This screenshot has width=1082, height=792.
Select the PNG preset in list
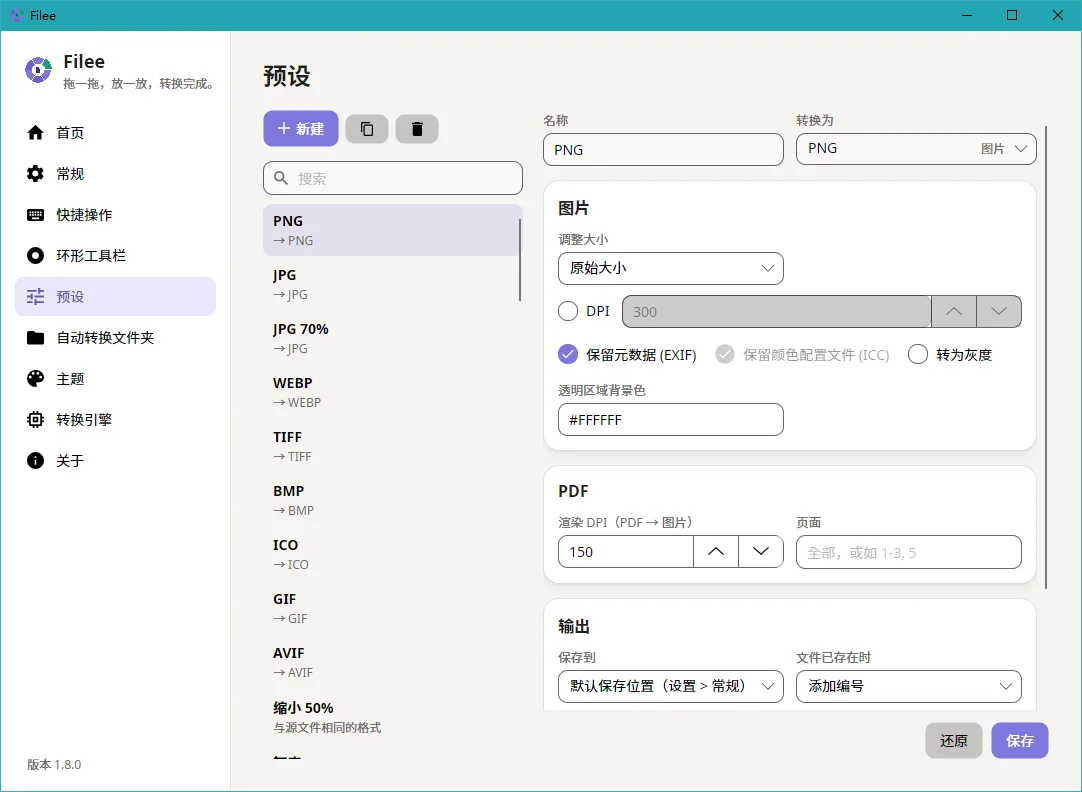393,230
